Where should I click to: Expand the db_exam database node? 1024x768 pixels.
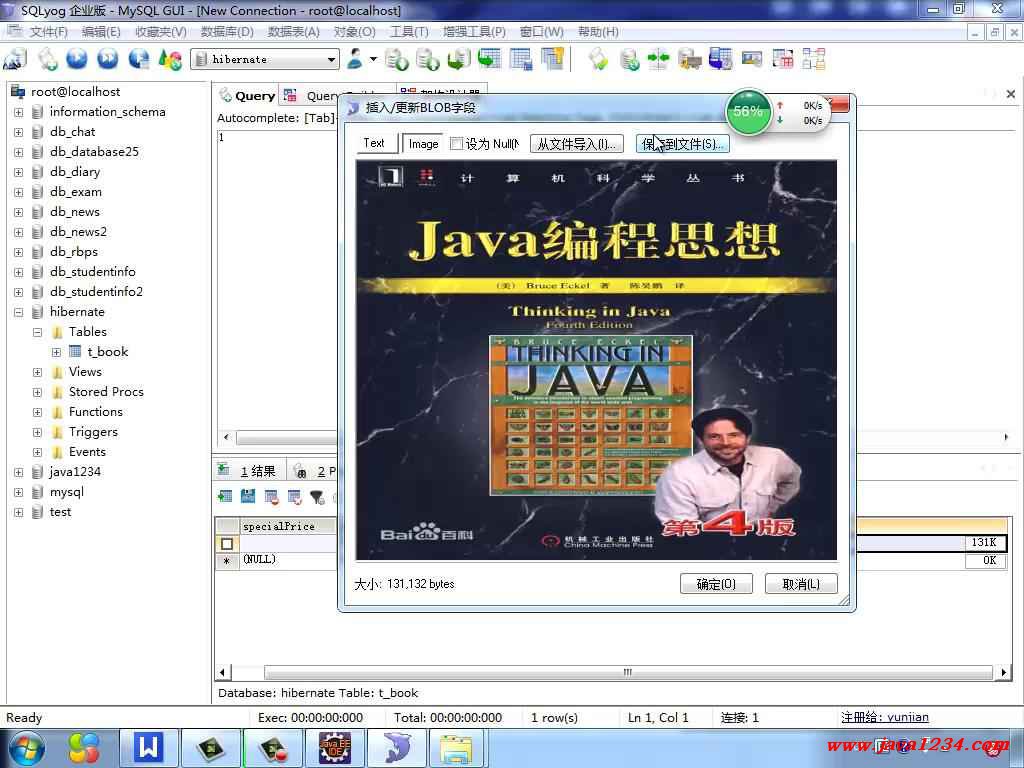coord(18,192)
